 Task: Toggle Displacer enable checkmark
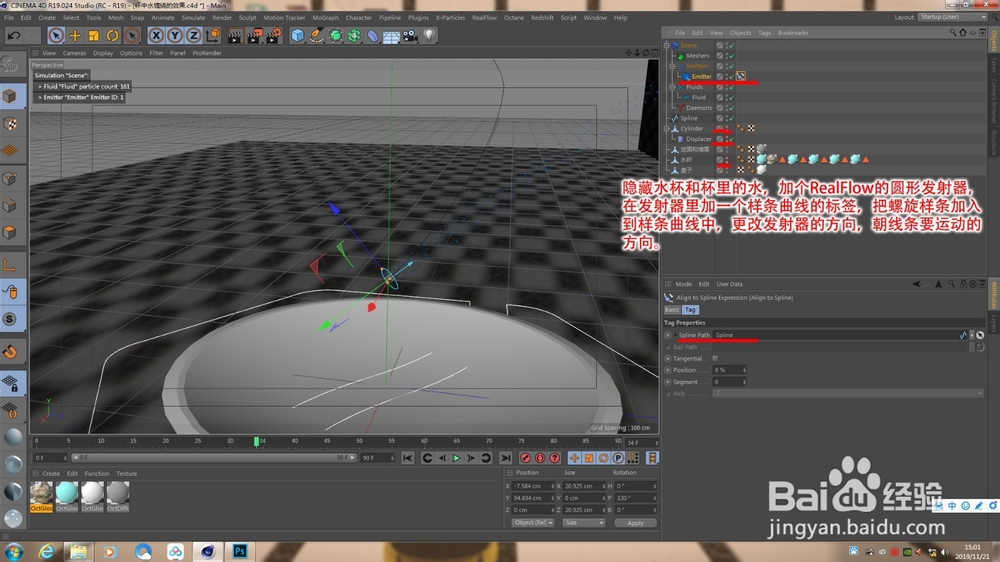(x=731, y=139)
